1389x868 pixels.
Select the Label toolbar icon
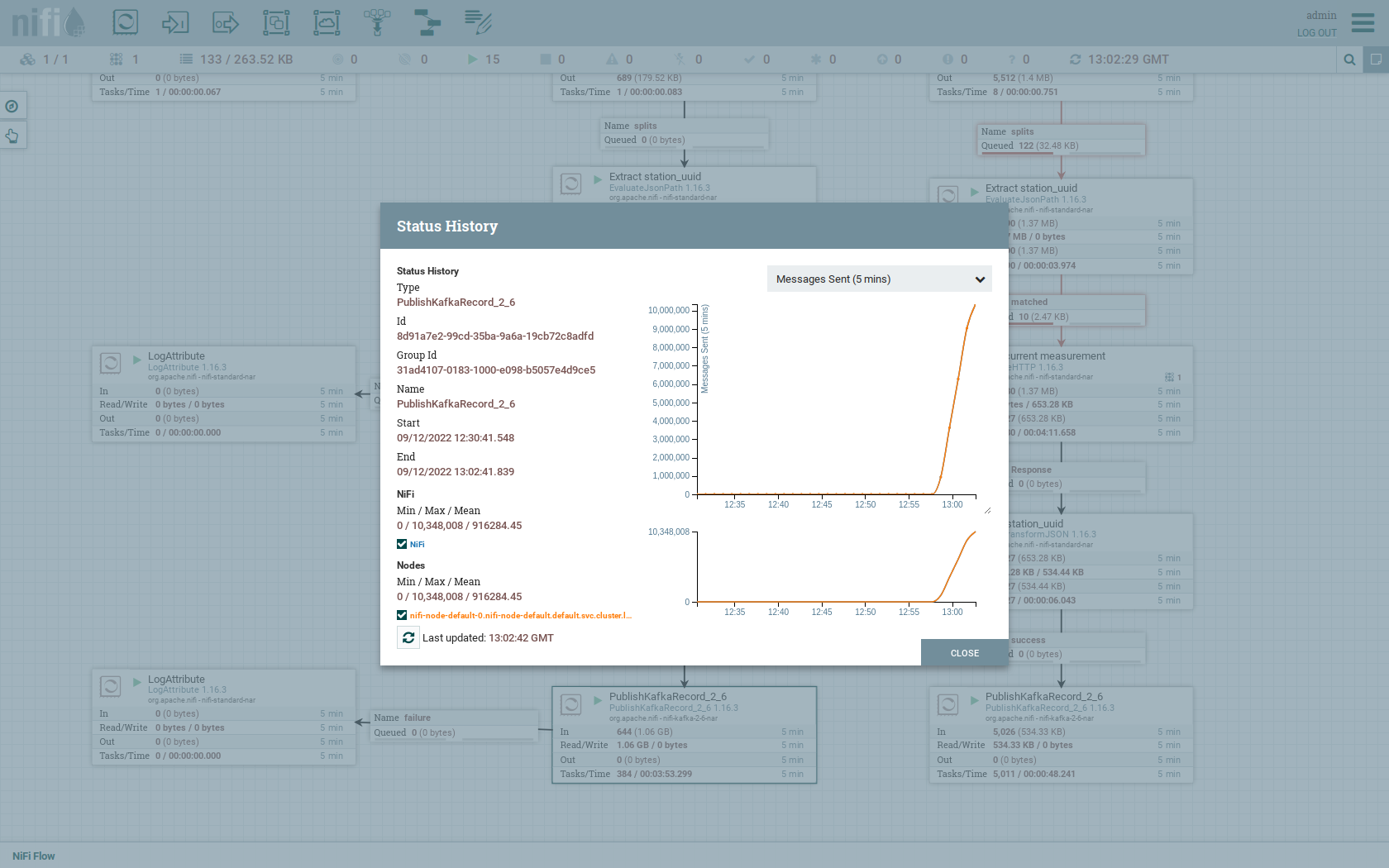tap(478, 22)
